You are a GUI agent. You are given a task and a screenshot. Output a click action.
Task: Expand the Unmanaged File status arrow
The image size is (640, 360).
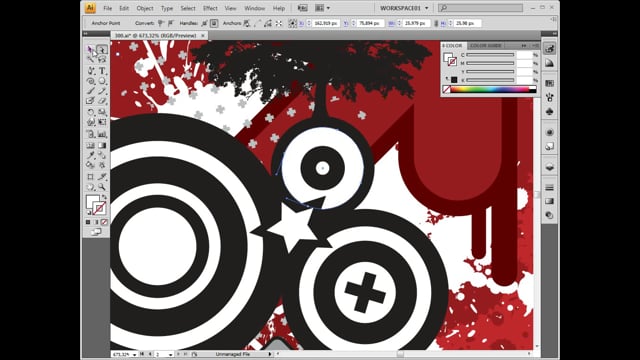270,354
